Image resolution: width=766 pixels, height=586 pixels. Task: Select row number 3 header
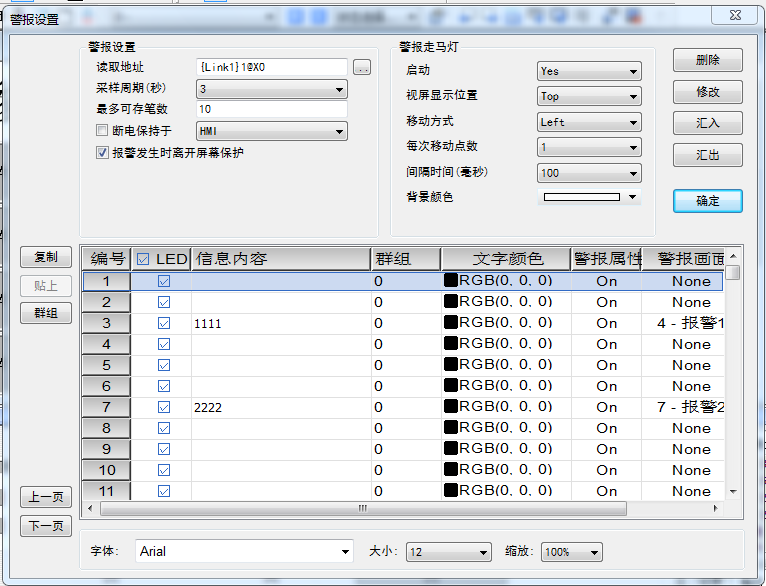(x=107, y=323)
